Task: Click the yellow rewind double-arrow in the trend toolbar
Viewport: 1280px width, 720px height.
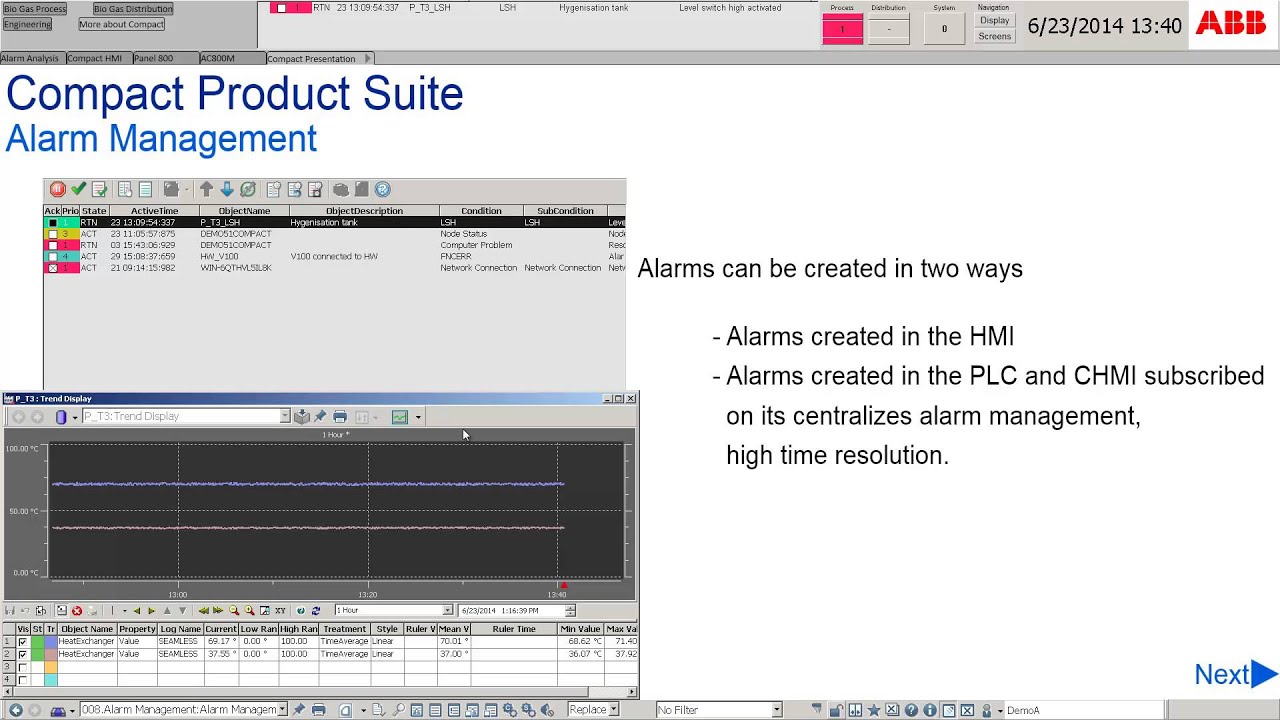Action: (204, 611)
